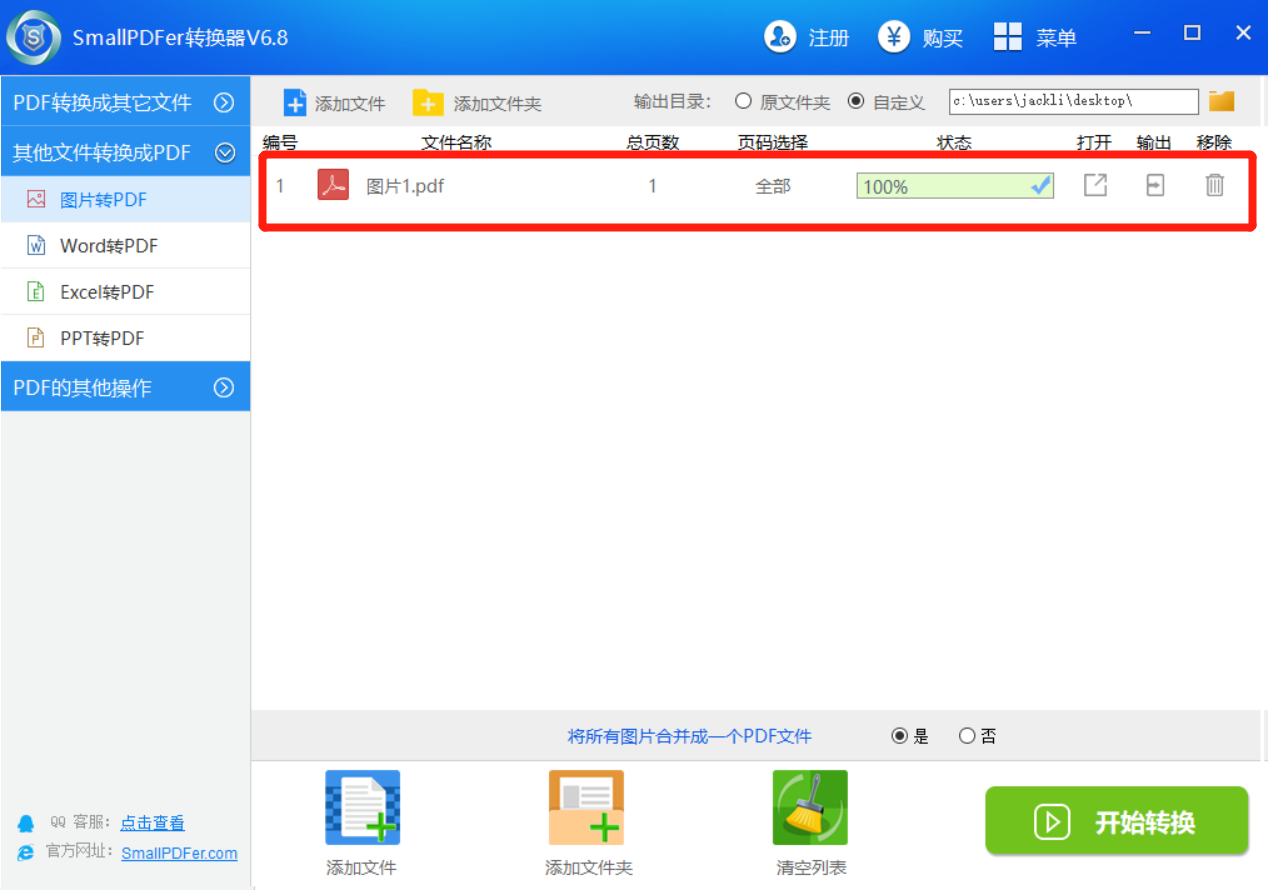Open PDF的其他操作 category header
Viewport: 1268px width, 890px height.
(125, 387)
